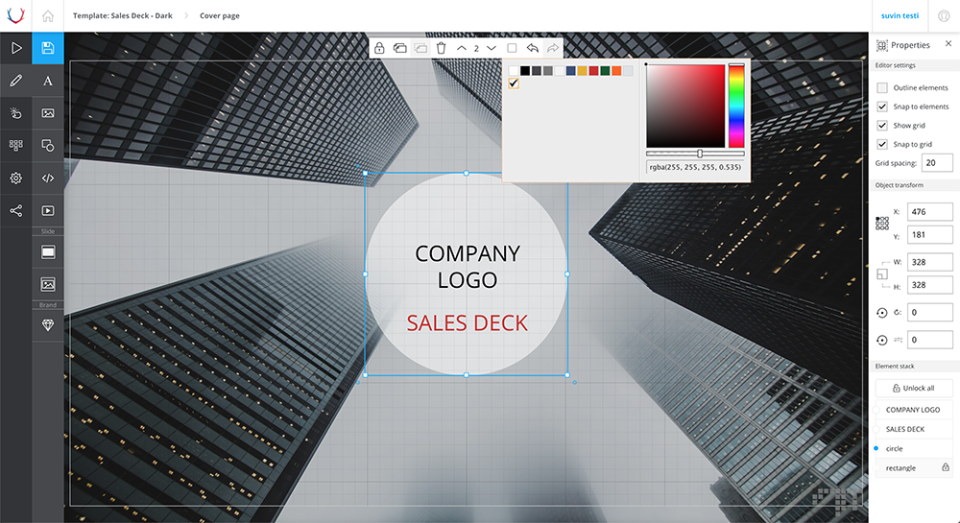Image resolution: width=960 pixels, height=523 pixels.
Task: Click the opacity slider handle
Action: pyautogui.click(x=700, y=154)
